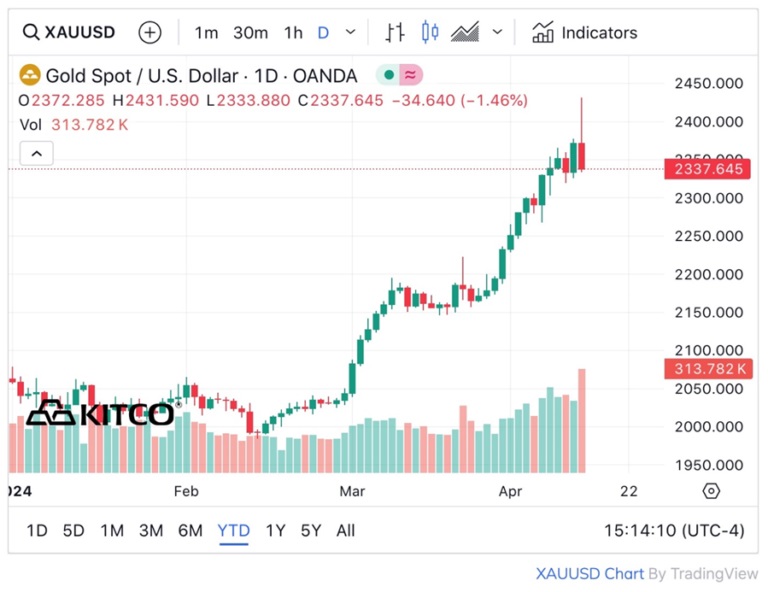The image size is (768, 592).
Task: Click the 2337.645 price label
Action: tap(705, 169)
